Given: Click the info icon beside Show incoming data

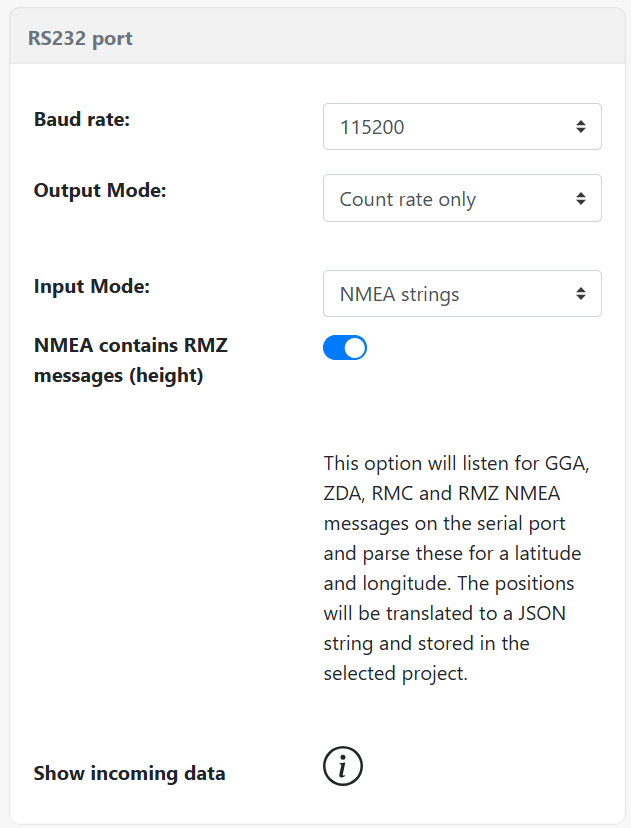Looking at the screenshot, I should [343, 767].
